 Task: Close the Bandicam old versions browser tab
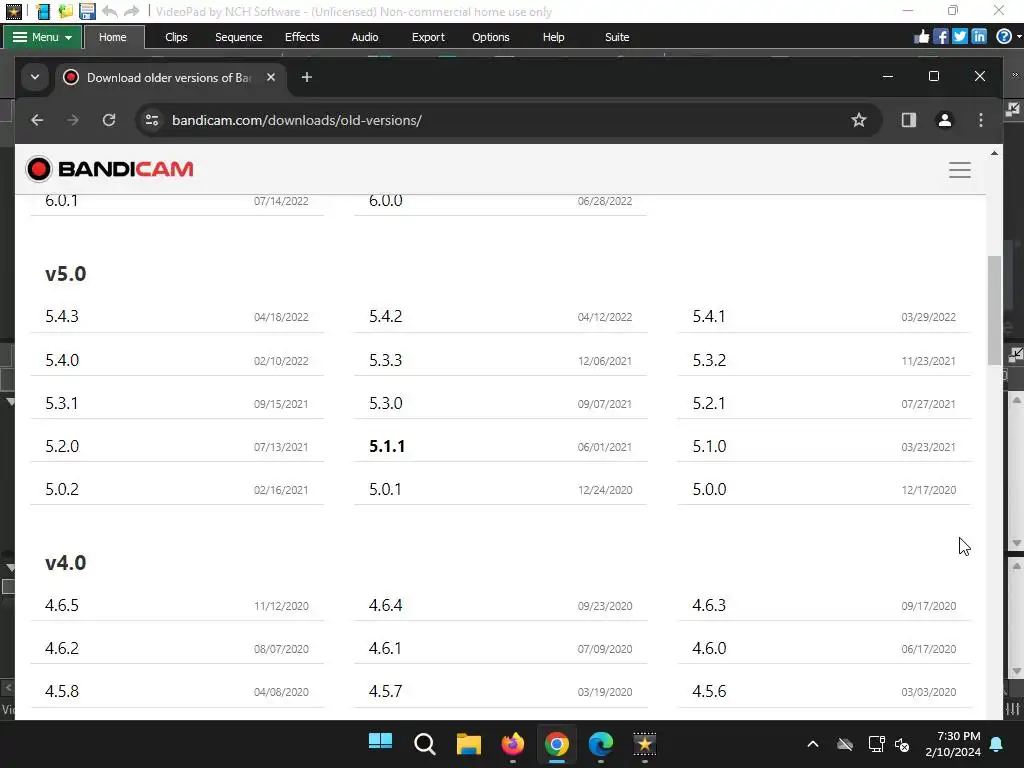pyautogui.click(x=271, y=77)
